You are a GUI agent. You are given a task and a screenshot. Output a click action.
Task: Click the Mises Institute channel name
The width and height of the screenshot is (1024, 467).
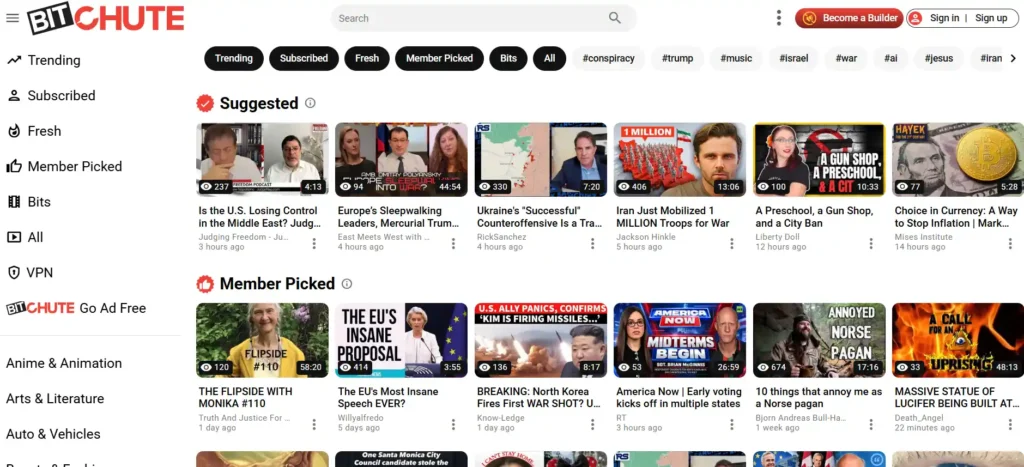click(x=923, y=236)
